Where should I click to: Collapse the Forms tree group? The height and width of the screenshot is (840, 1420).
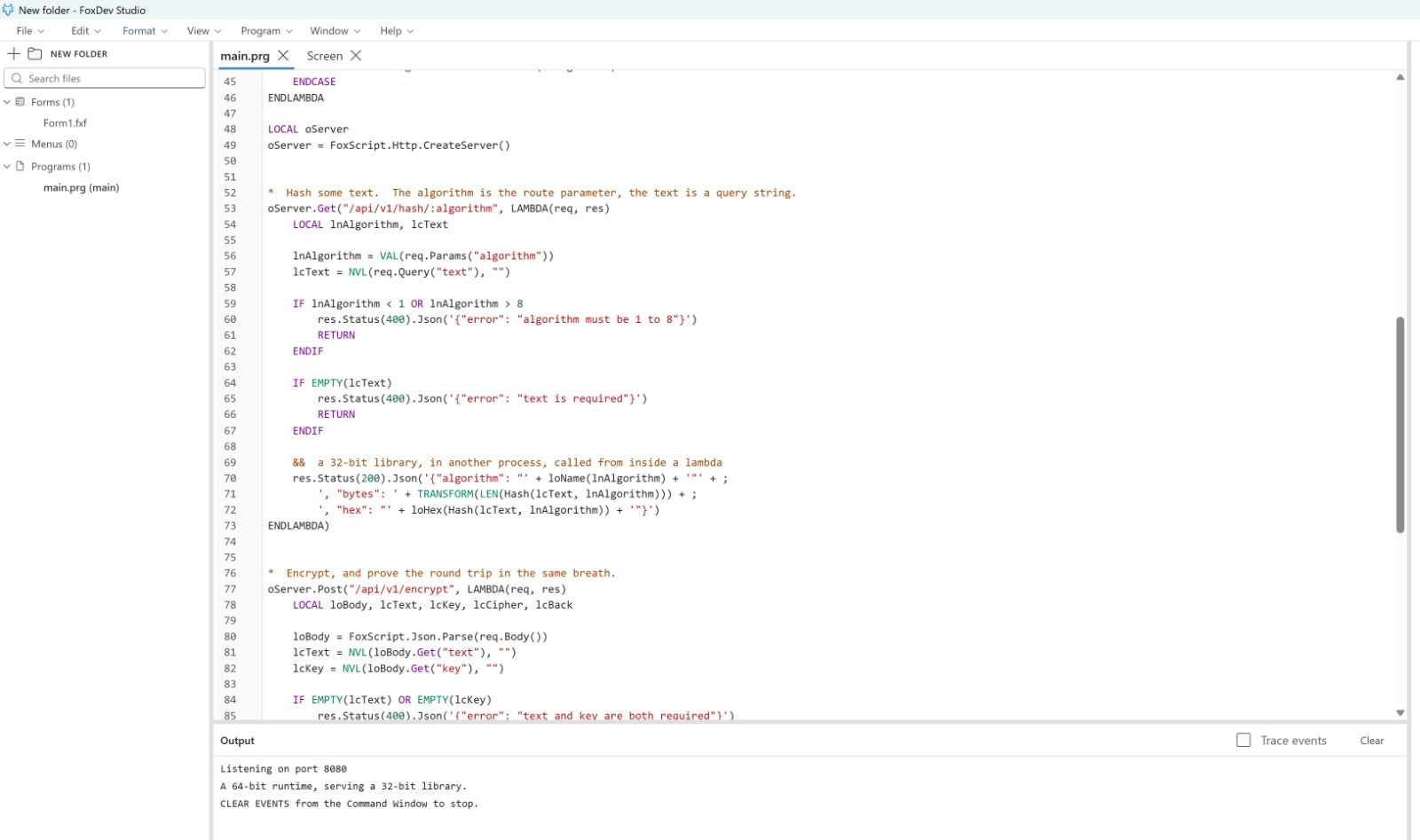click(7, 102)
